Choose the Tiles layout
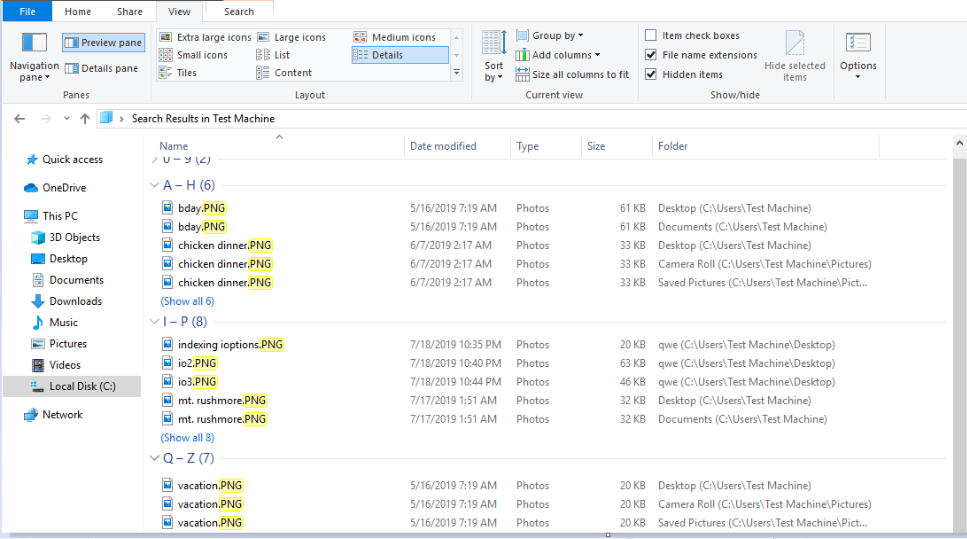The height and width of the screenshot is (539, 967). tap(178, 73)
